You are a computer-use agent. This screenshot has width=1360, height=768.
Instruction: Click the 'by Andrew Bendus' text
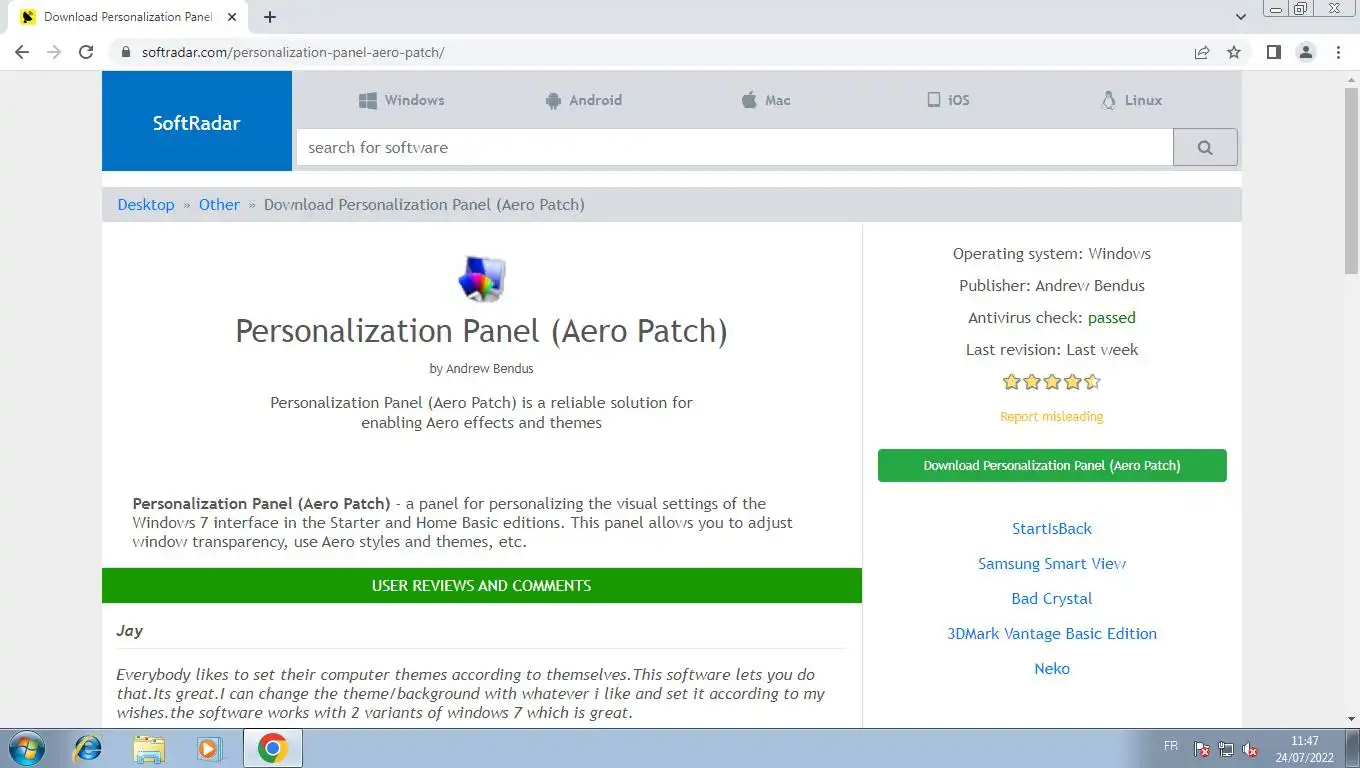coord(482,368)
